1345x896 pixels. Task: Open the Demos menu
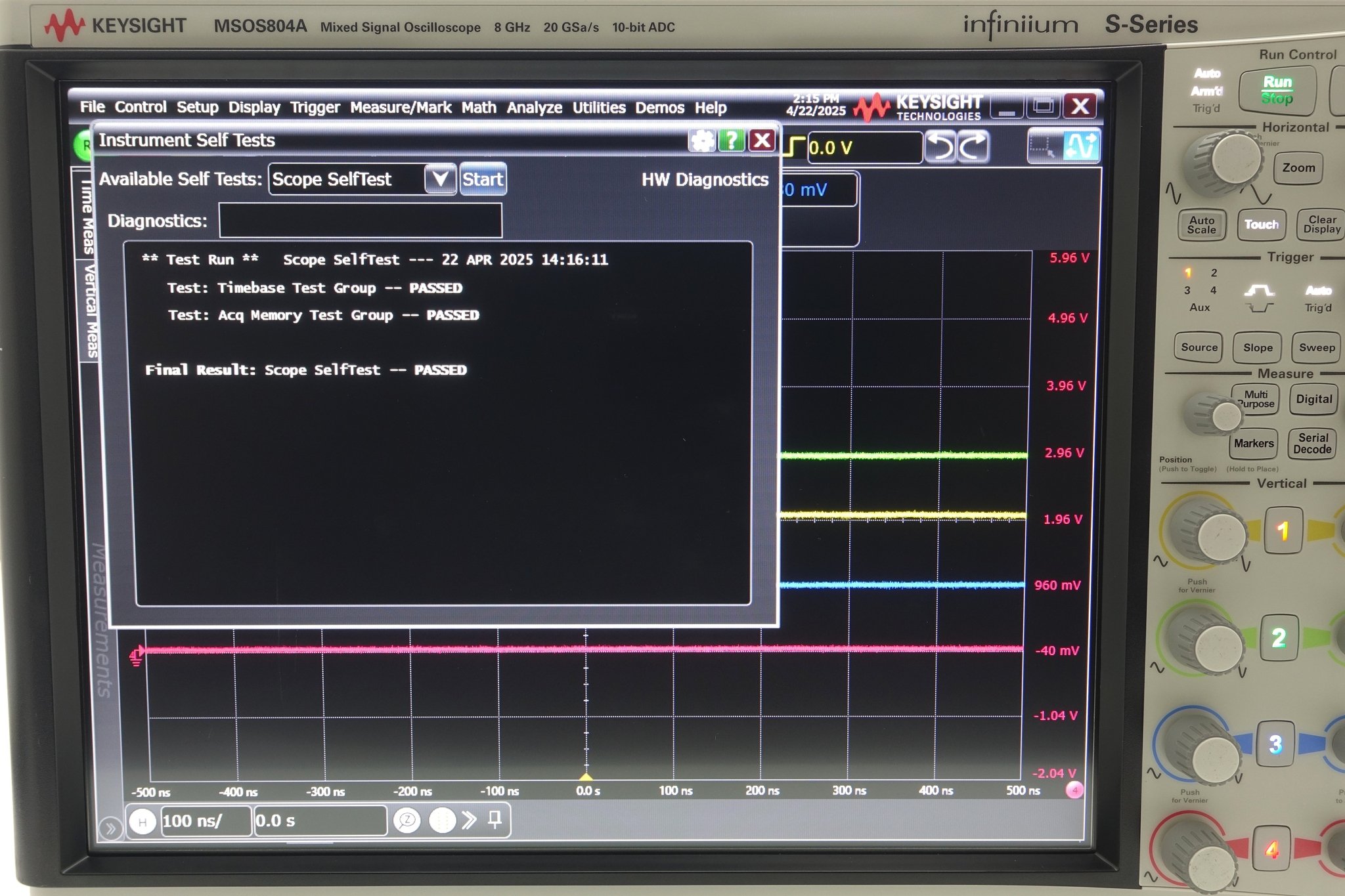click(659, 108)
